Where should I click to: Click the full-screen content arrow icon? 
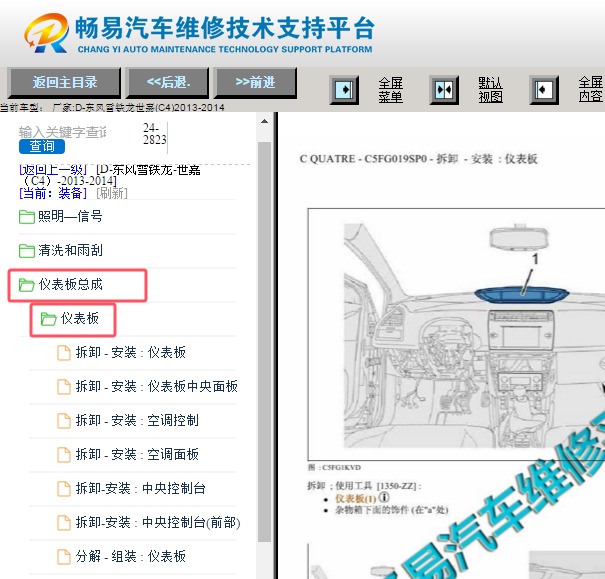pos(544,90)
